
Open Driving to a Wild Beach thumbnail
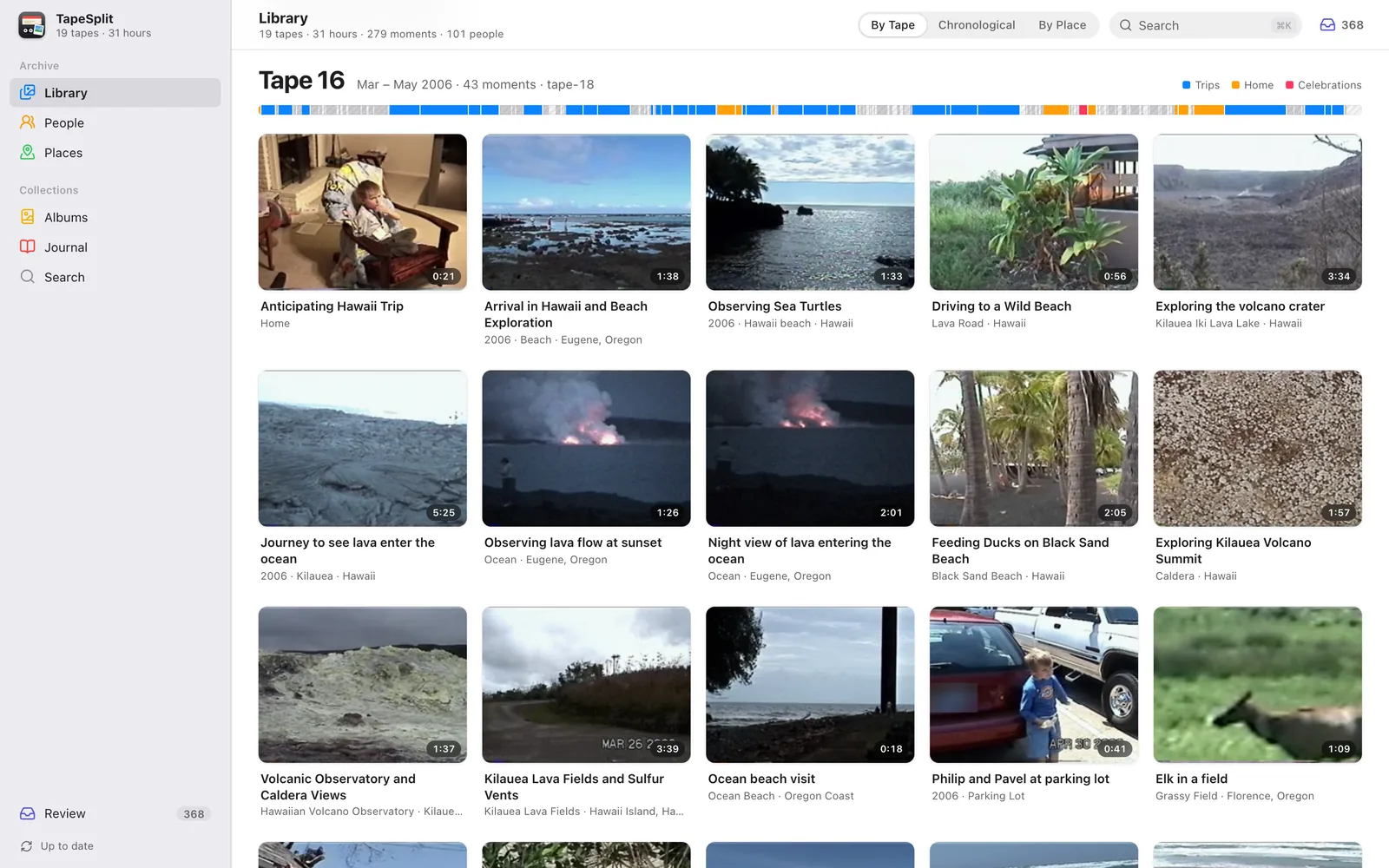[x=1034, y=212]
